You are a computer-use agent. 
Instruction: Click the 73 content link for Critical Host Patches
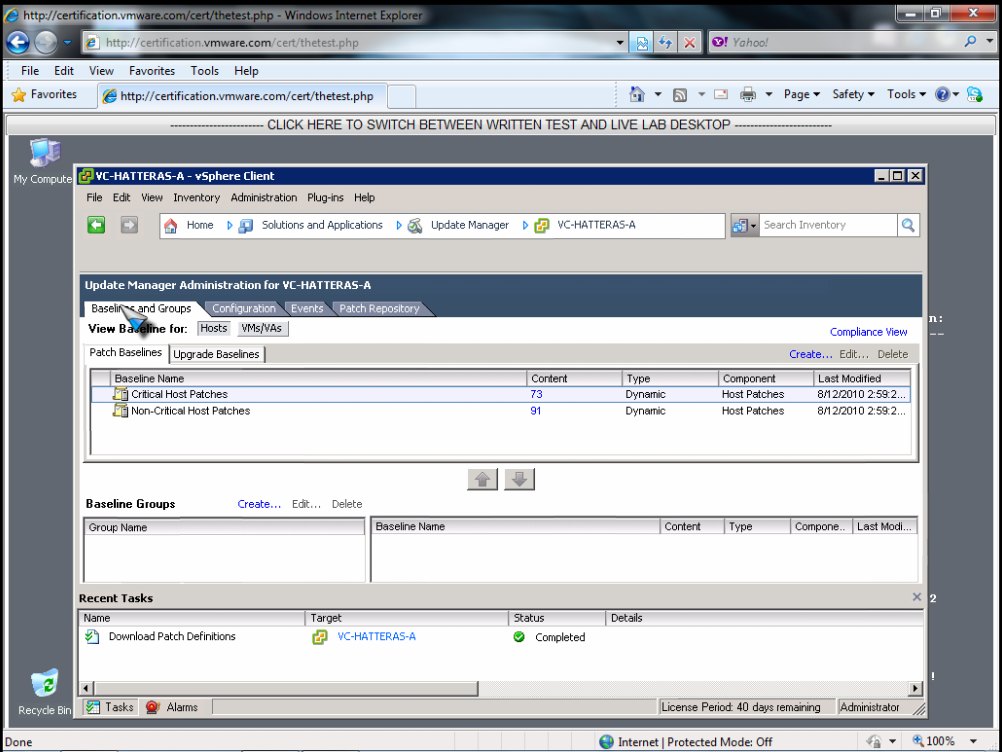click(536, 394)
